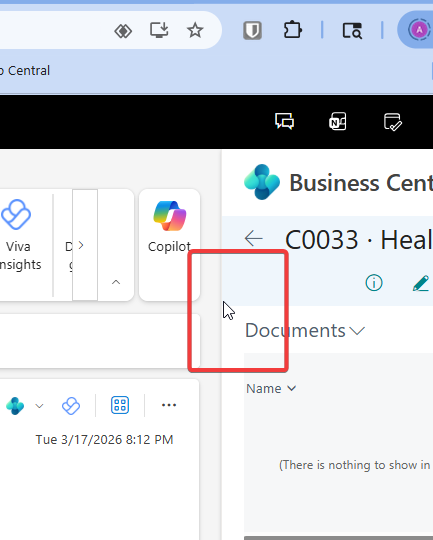Open the Teams chat icon in Outlook header

(x=284, y=122)
